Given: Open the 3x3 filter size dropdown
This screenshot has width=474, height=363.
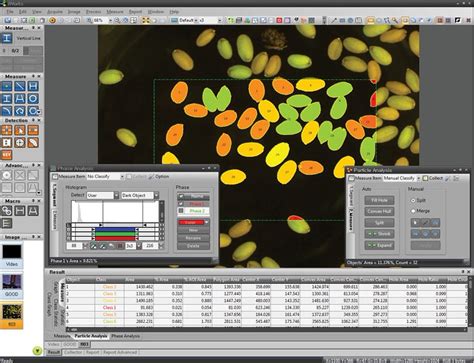Looking at the screenshot, I should coord(139,246).
